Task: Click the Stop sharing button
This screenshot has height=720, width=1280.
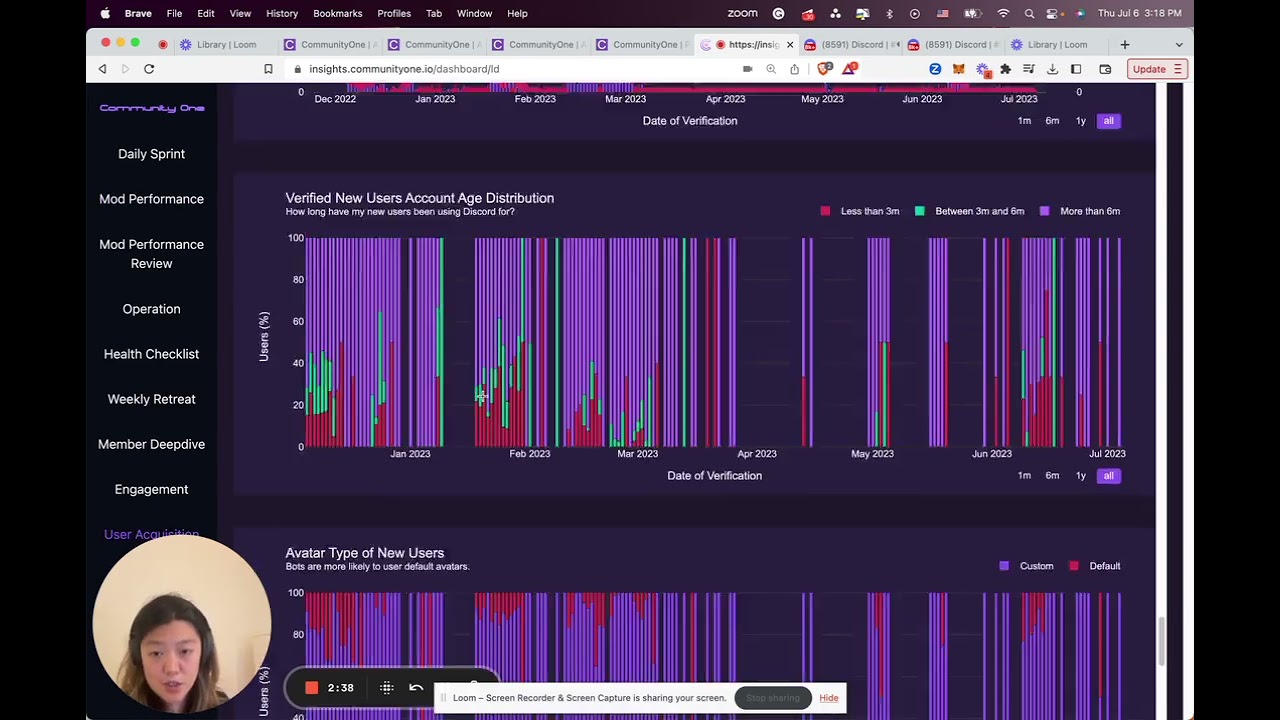Action: point(773,698)
